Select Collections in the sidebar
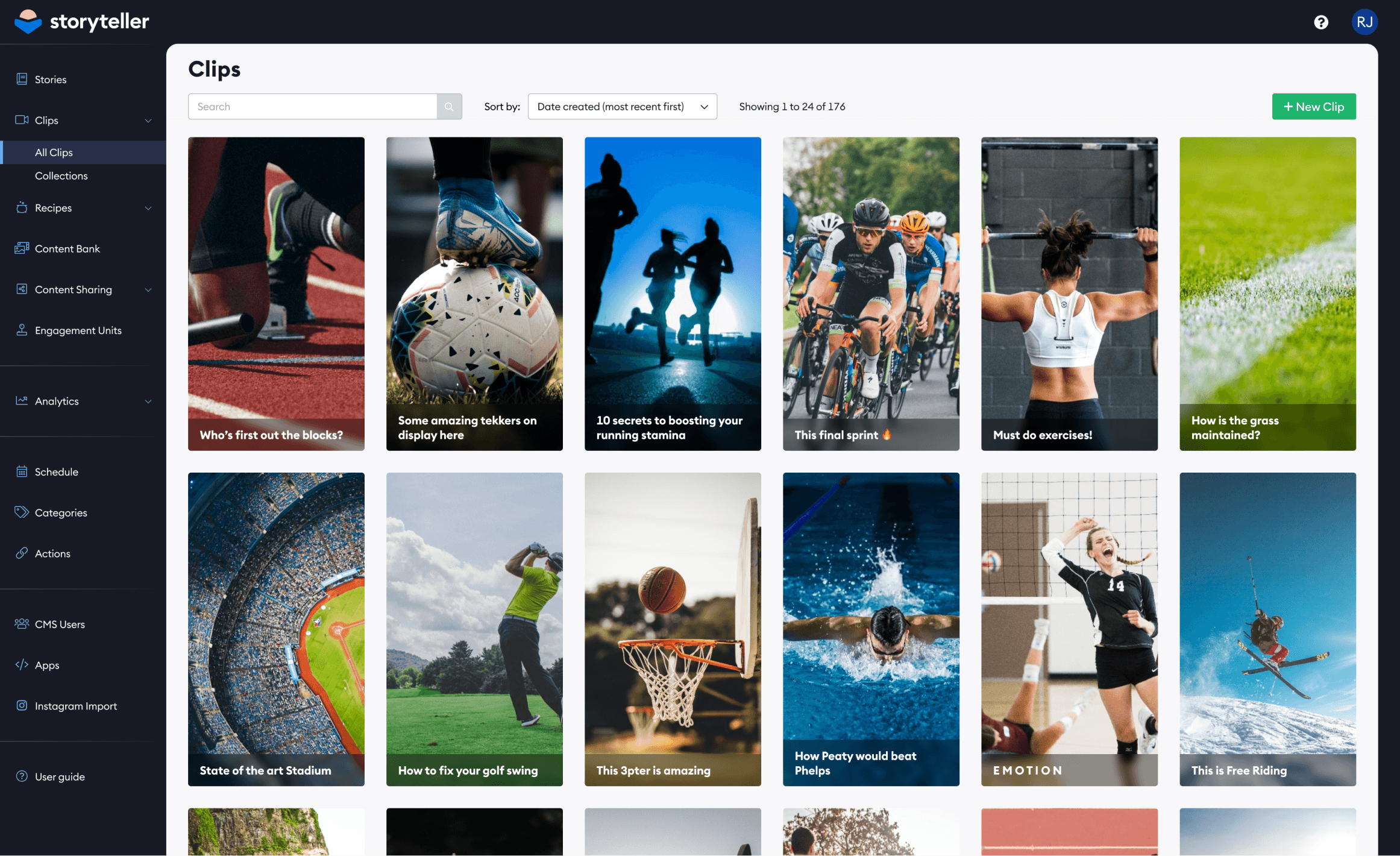Screen dimensions: 1400x856 [x=61, y=176]
